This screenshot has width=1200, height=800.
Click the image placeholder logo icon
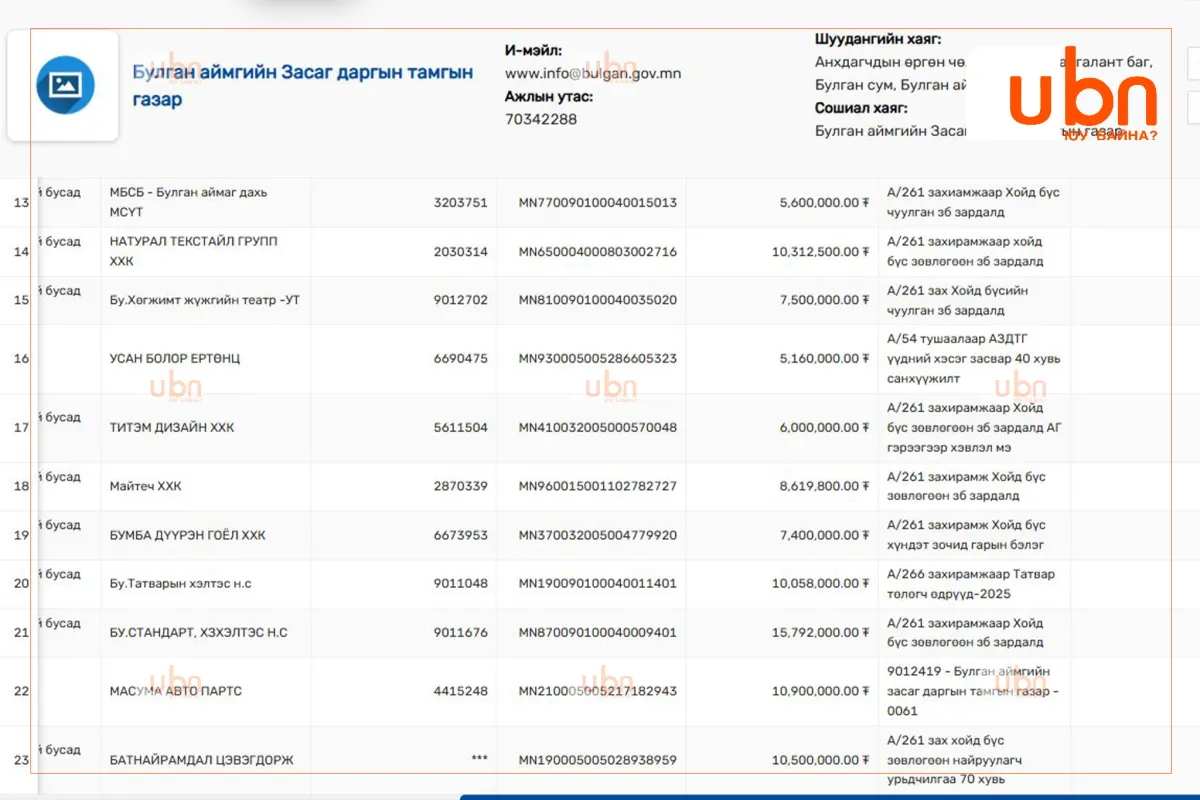click(x=65, y=85)
